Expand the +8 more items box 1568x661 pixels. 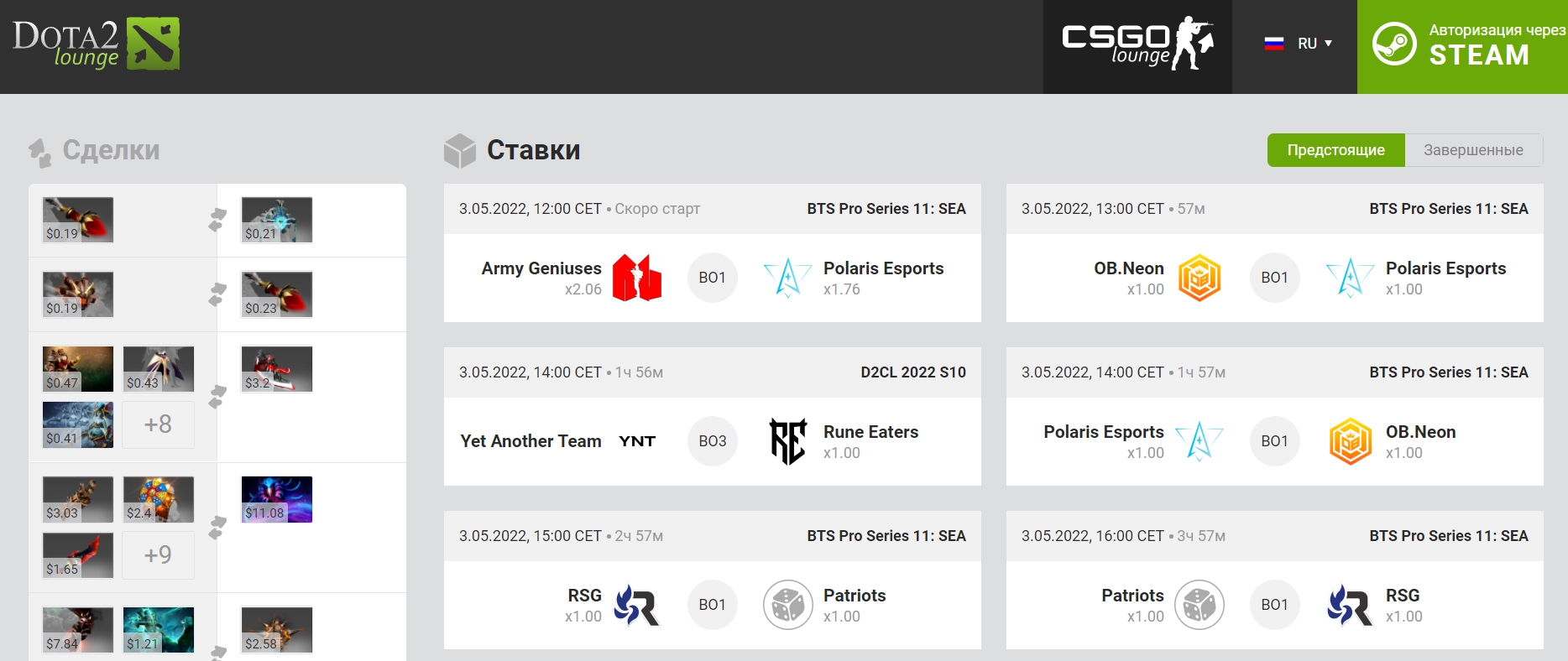pos(158,424)
